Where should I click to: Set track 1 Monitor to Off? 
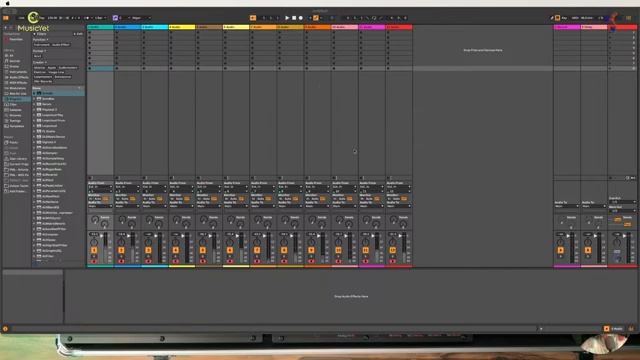(106, 199)
